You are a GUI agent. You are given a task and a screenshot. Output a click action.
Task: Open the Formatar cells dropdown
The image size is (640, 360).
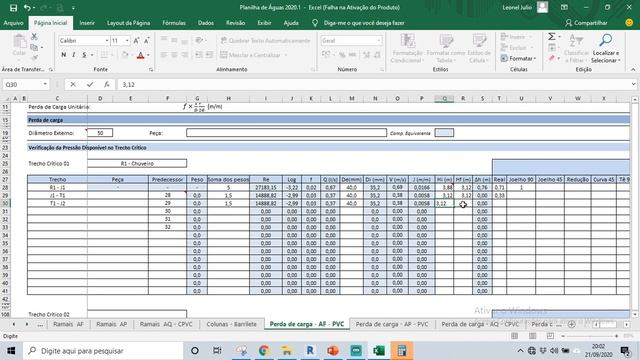(518, 58)
